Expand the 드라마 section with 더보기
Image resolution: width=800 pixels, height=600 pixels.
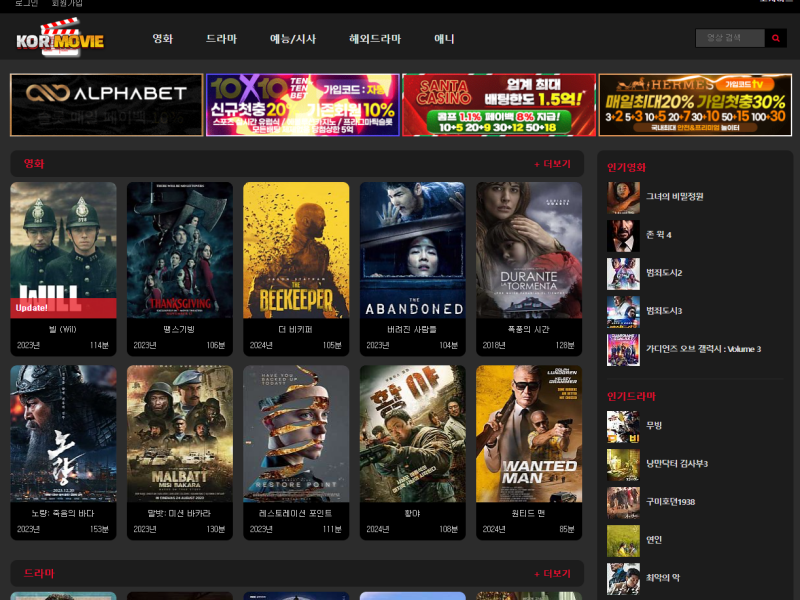click(552, 574)
